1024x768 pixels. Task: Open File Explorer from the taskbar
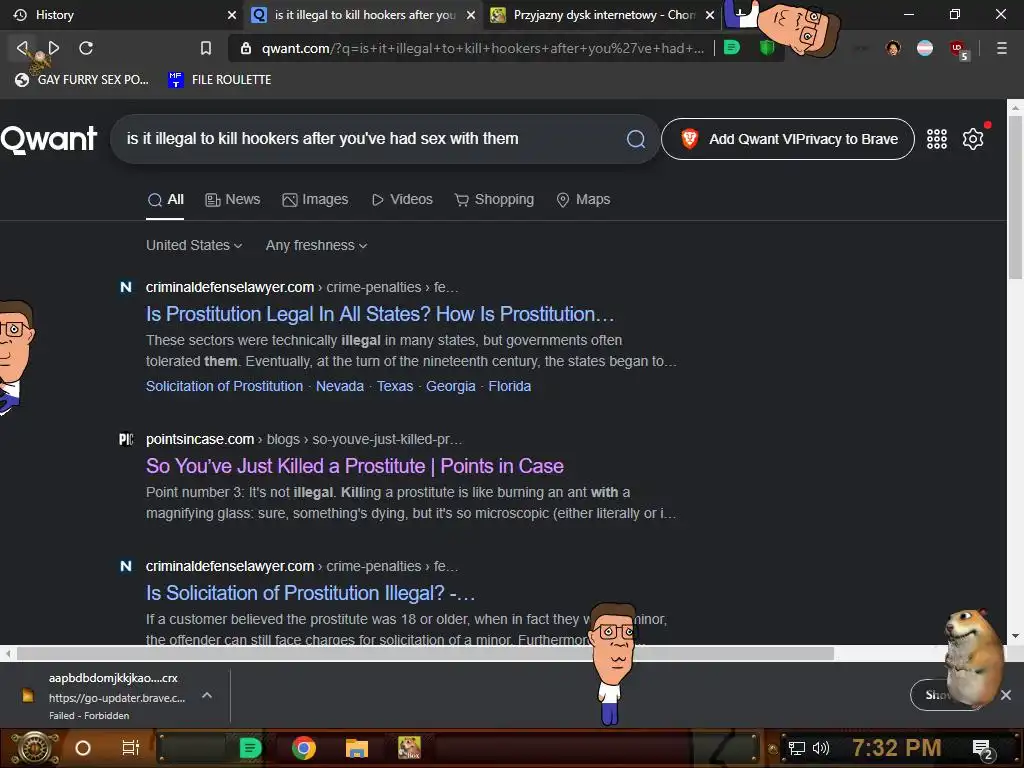tap(357, 748)
